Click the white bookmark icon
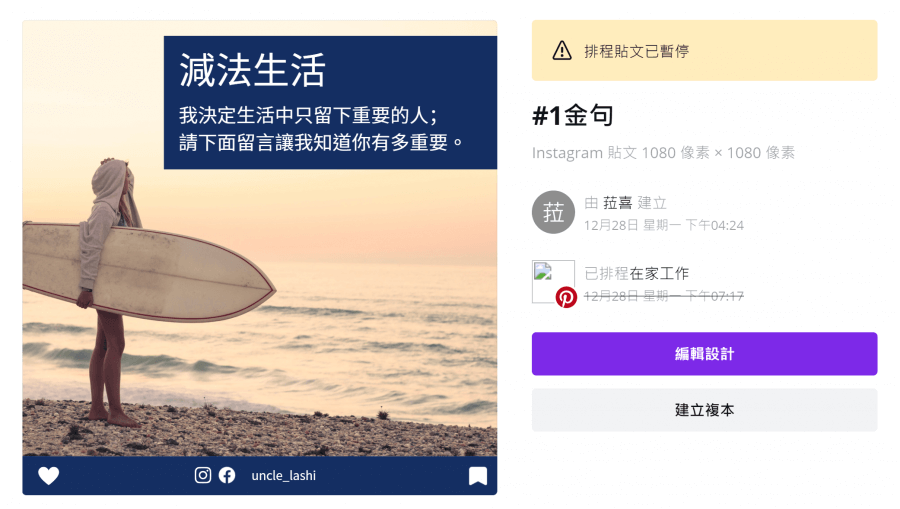 (478, 476)
